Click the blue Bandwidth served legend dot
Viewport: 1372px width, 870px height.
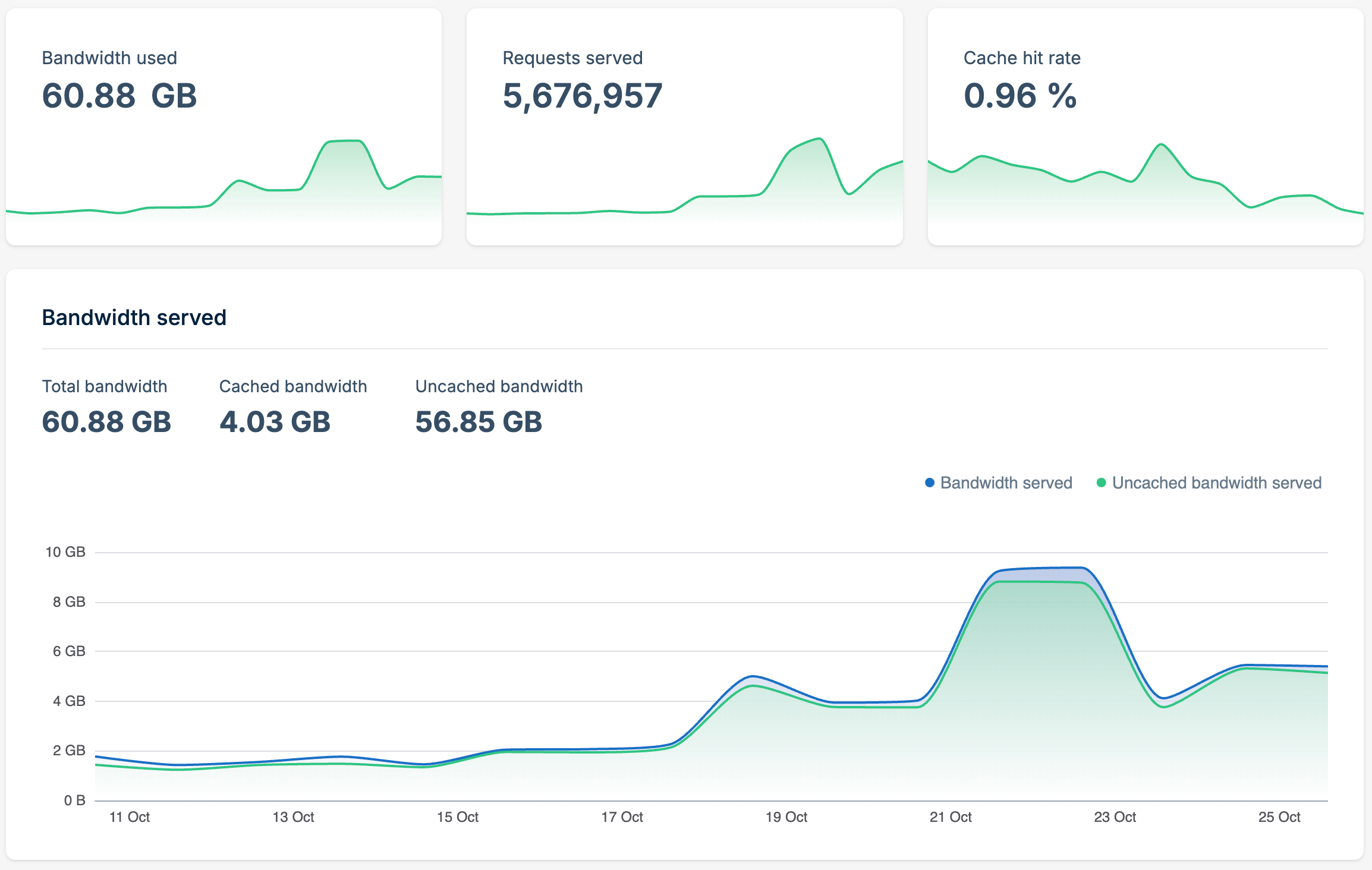coord(930,483)
